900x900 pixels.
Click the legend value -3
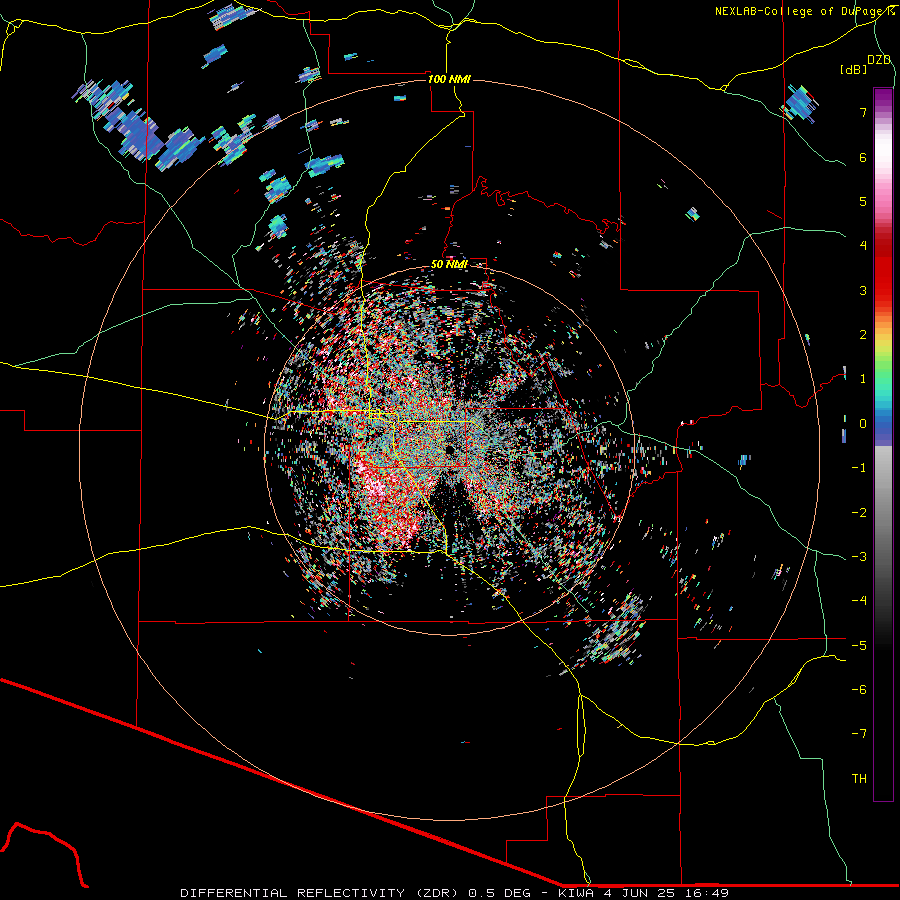(x=859, y=557)
